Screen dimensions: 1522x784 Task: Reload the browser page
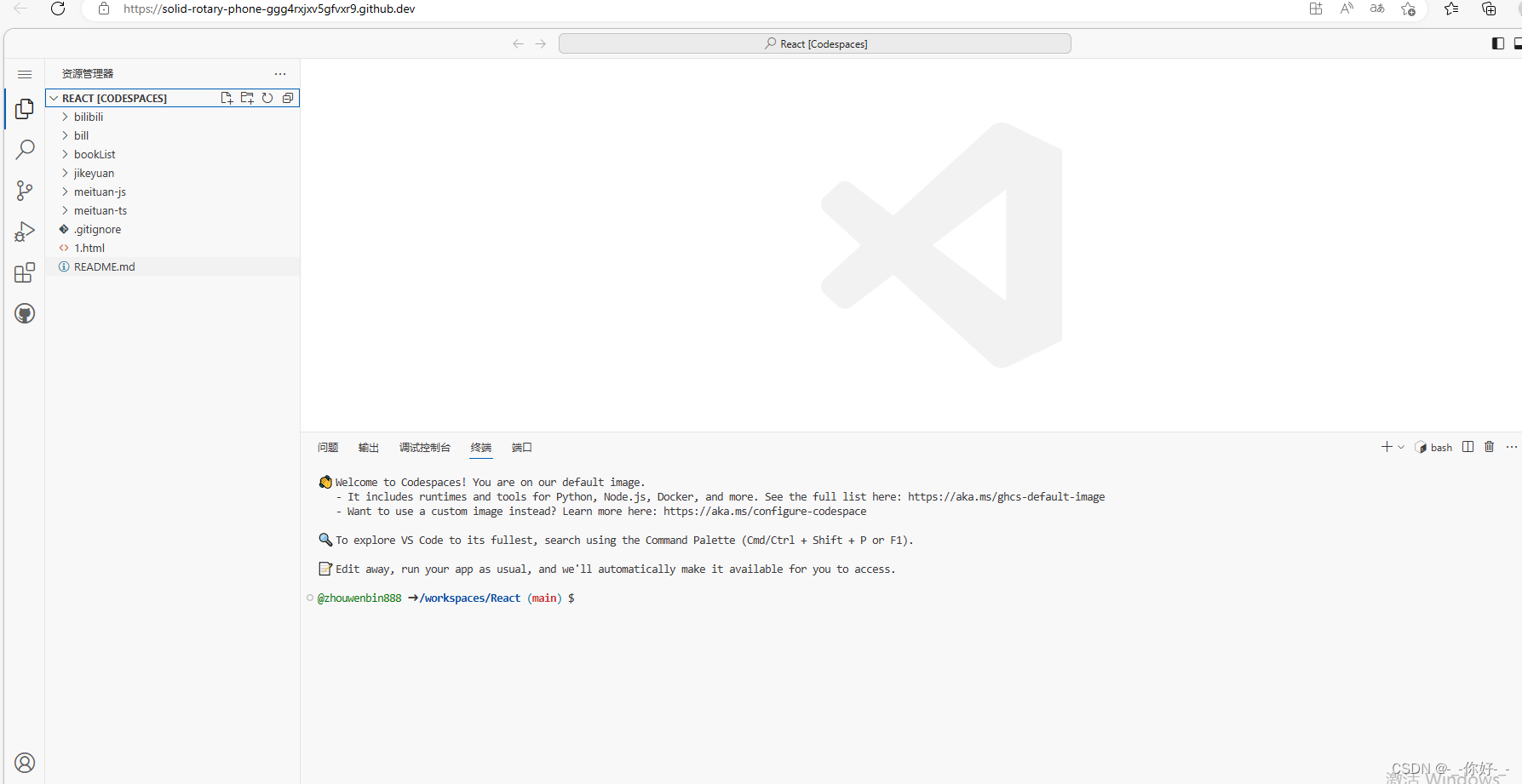click(58, 9)
